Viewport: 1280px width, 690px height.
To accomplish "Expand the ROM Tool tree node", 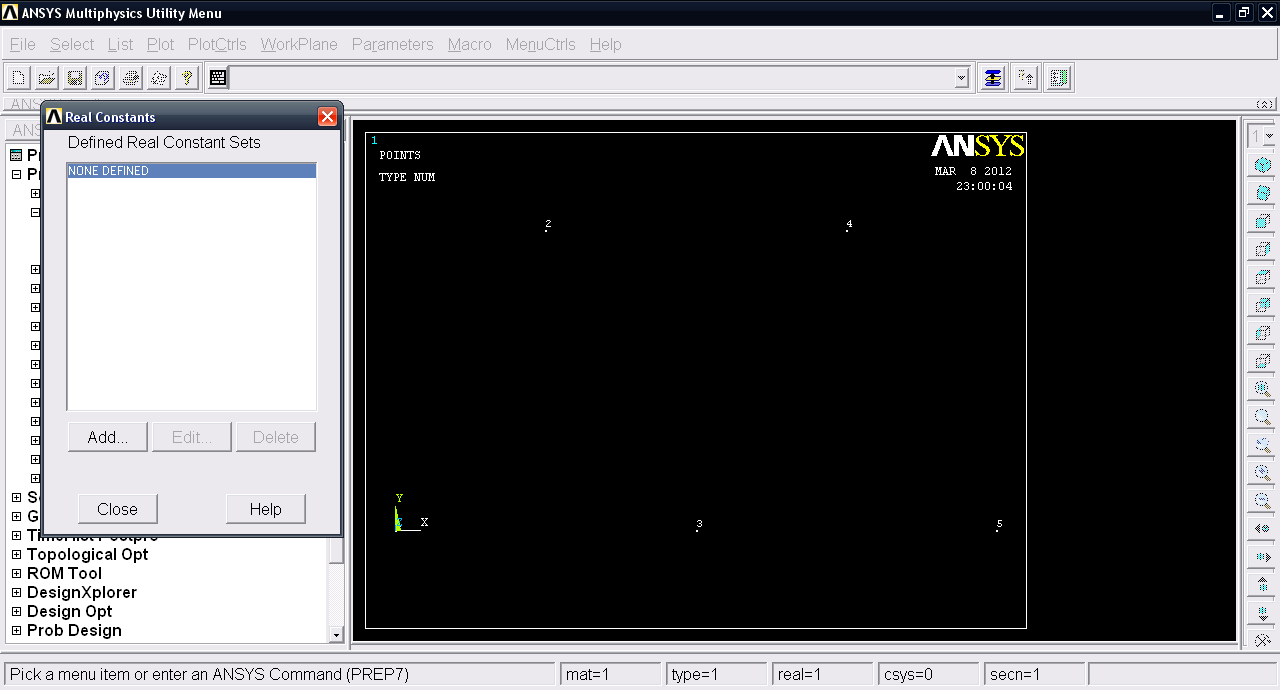I will [x=15, y=573].
